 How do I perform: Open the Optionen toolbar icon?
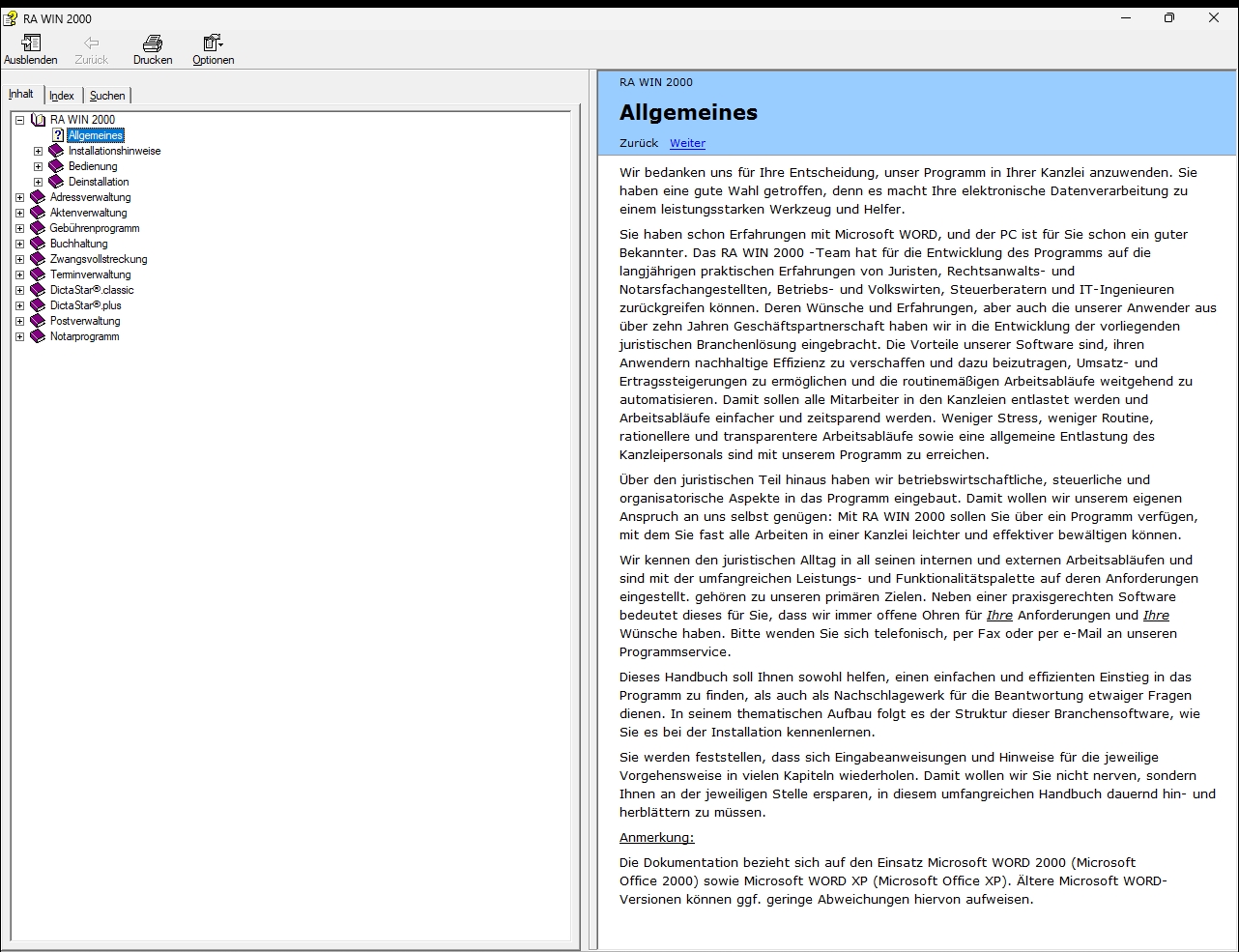click(213, 43)
